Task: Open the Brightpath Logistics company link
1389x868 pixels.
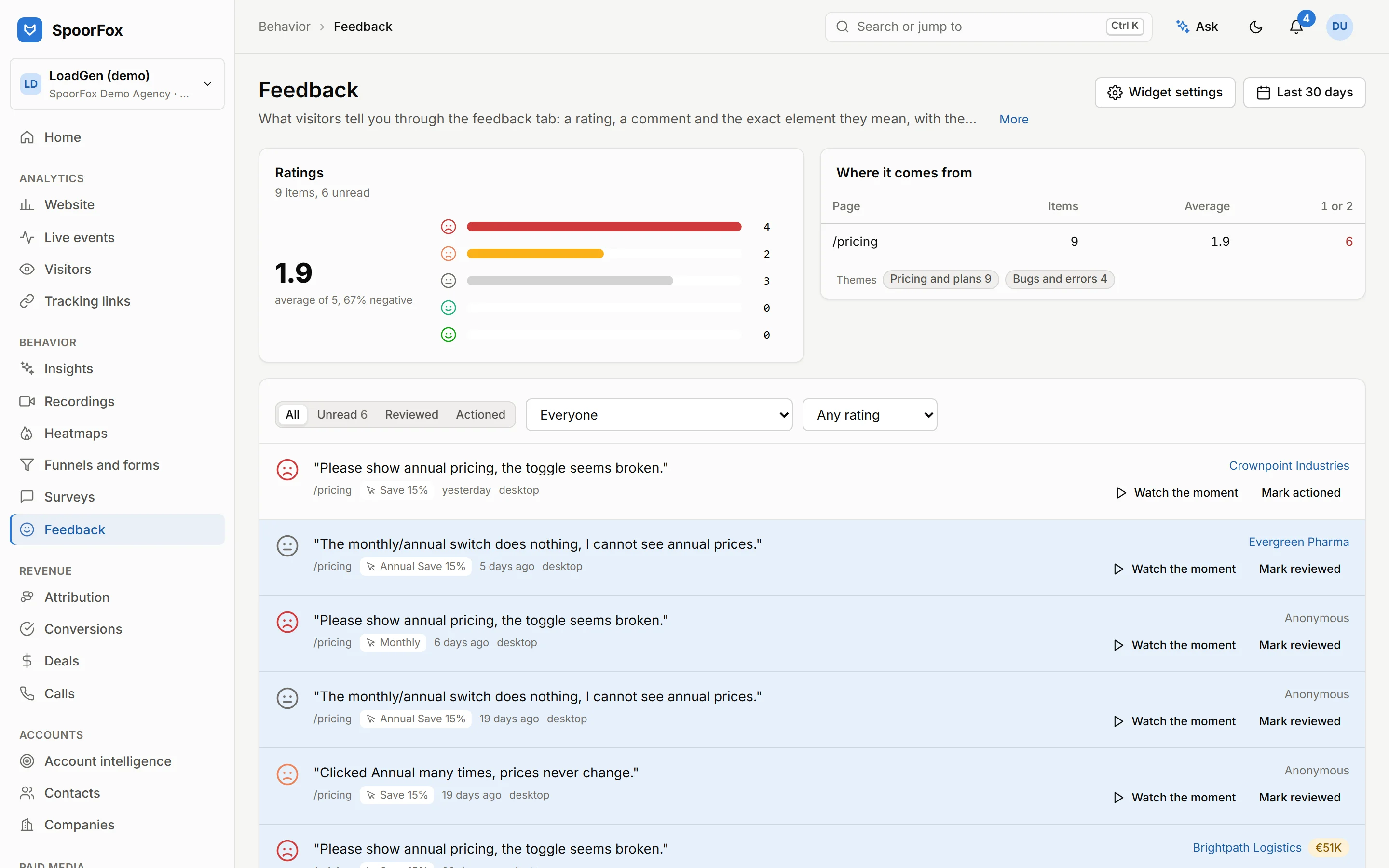Action: click(1247, 848)
